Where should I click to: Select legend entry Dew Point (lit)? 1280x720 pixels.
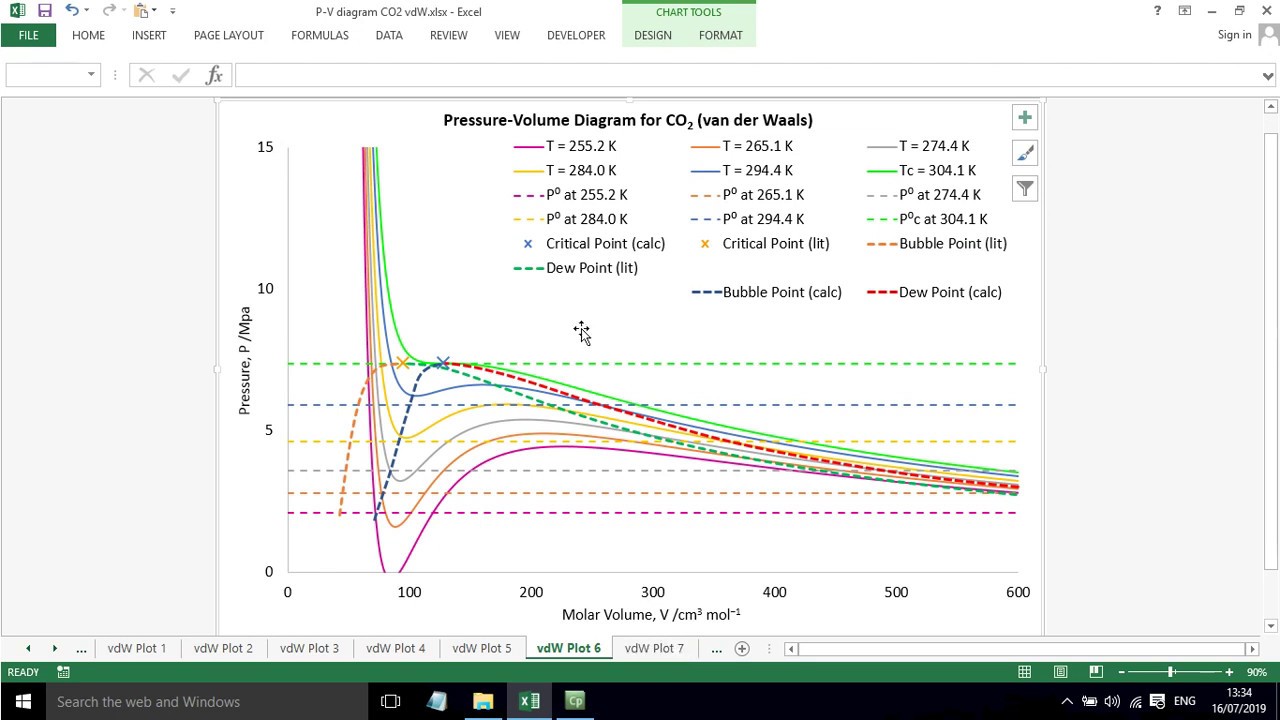[575, 268]
